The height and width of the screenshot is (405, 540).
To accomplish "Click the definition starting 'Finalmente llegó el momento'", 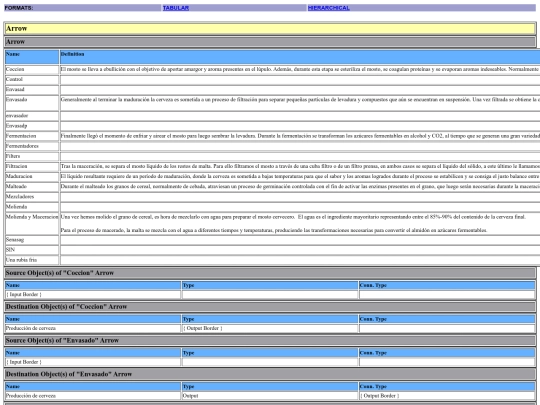I will click(x=300, y=136).
